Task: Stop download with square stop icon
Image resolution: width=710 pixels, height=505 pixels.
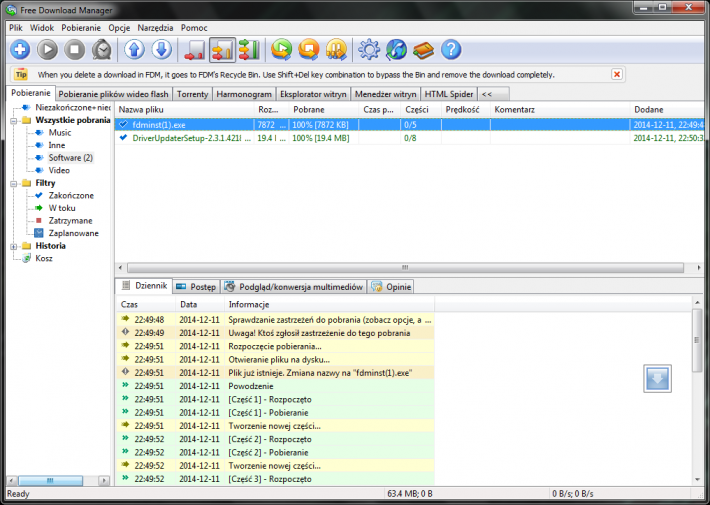Action: (75, 49)
